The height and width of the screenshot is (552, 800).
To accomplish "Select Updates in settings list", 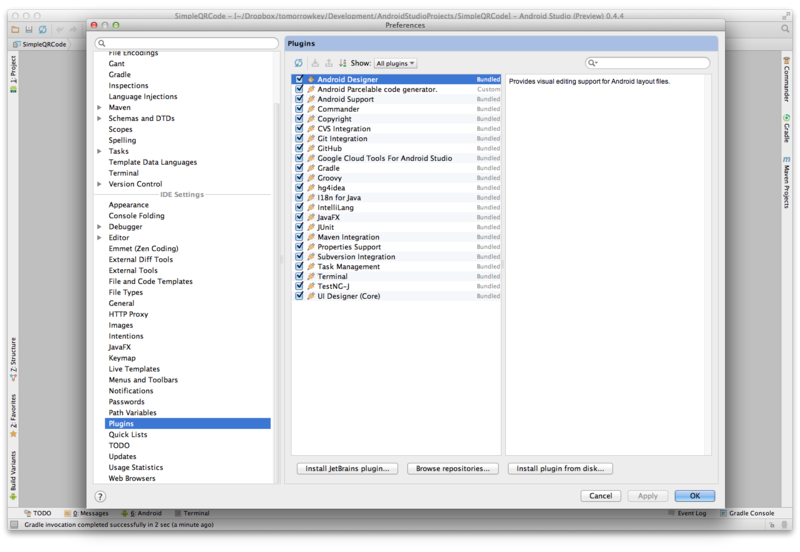I will click(x=122, y=457).
